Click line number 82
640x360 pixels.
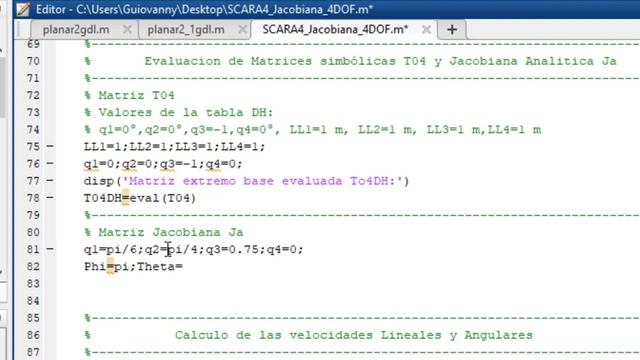coord(33,267)
